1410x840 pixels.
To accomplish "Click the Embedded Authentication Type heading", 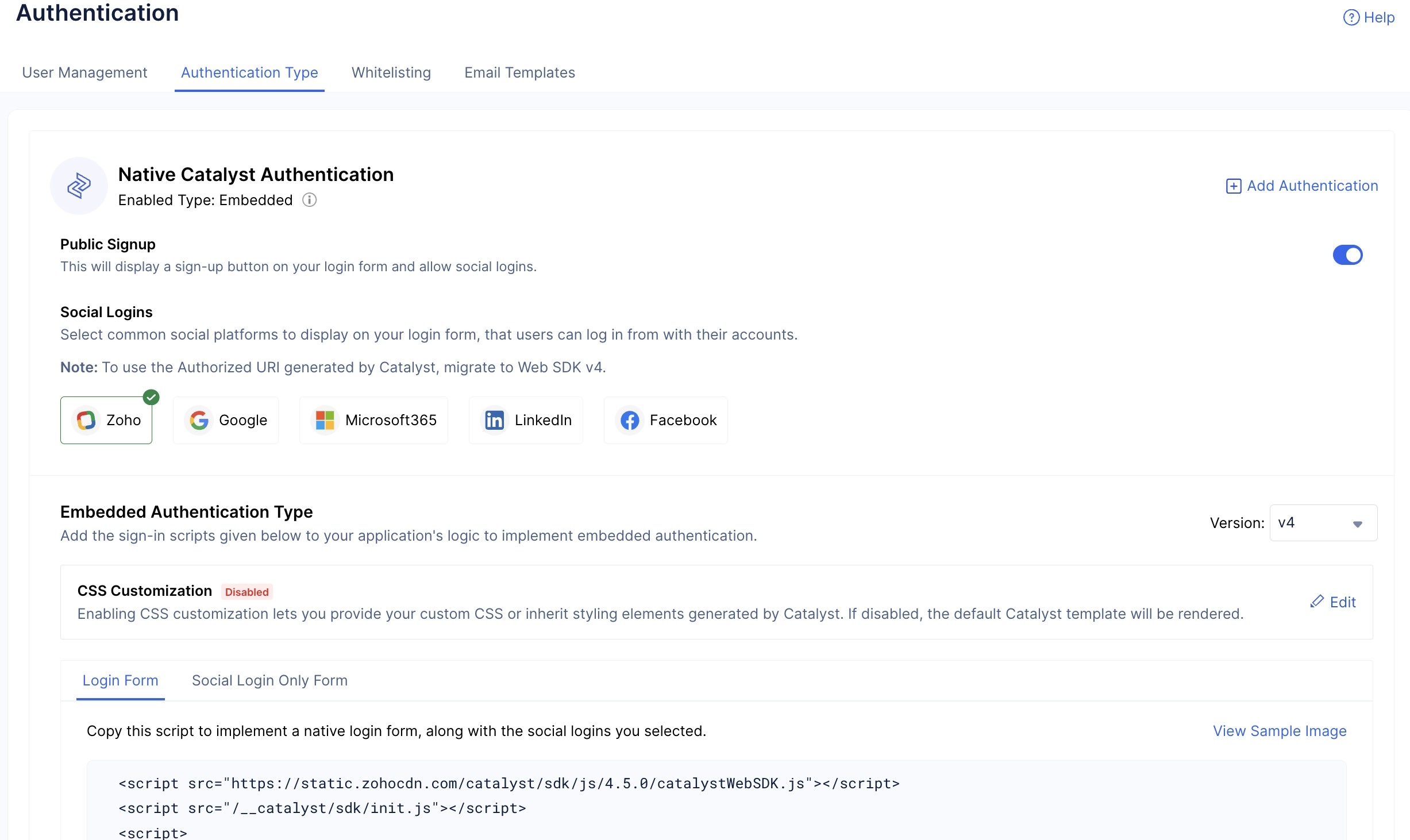I will pos(187,511).
